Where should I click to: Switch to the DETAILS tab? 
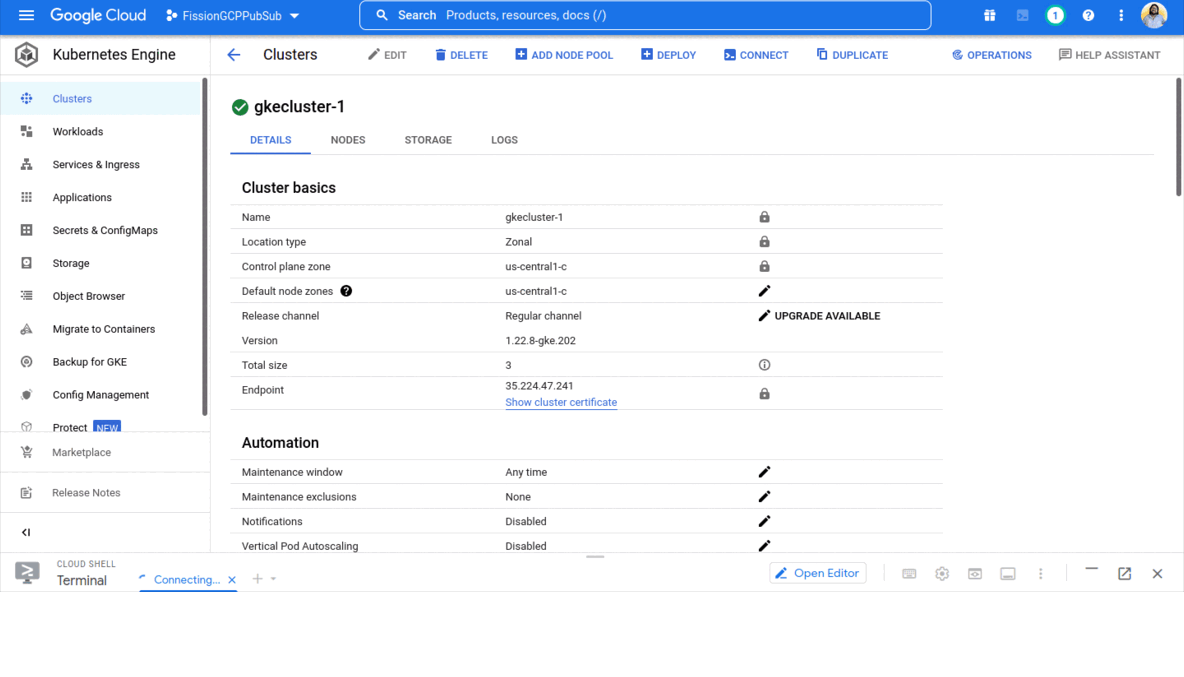point(270,140)
